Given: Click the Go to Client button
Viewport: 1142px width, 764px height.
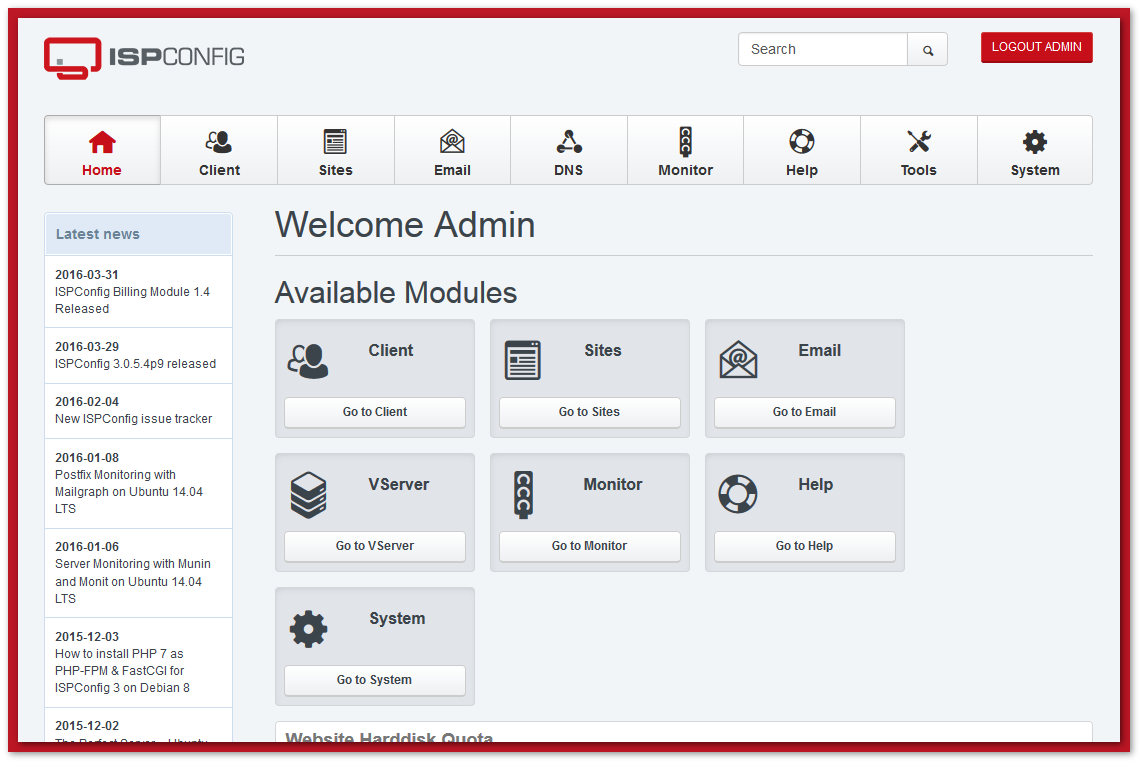Looking at the screenshot, I should (375, 412).
